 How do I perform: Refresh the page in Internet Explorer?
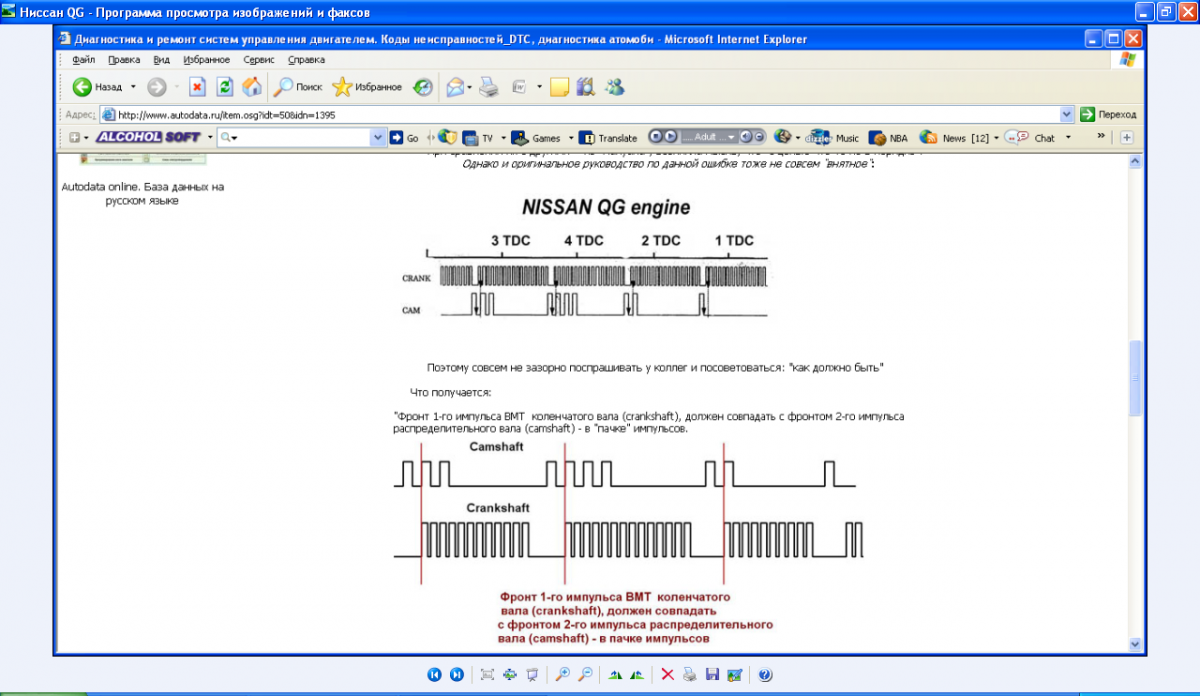[x=225, y=87]
